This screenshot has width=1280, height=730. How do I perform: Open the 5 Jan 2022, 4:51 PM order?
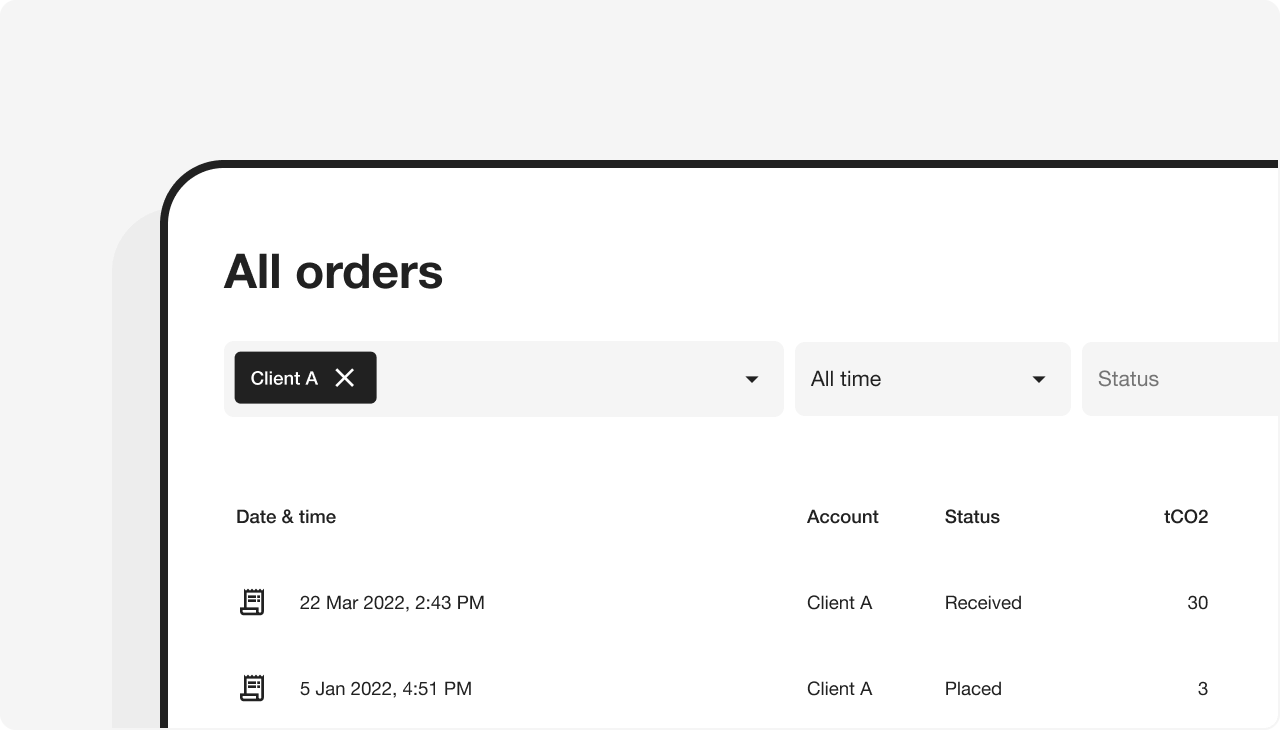pos(385,689)
